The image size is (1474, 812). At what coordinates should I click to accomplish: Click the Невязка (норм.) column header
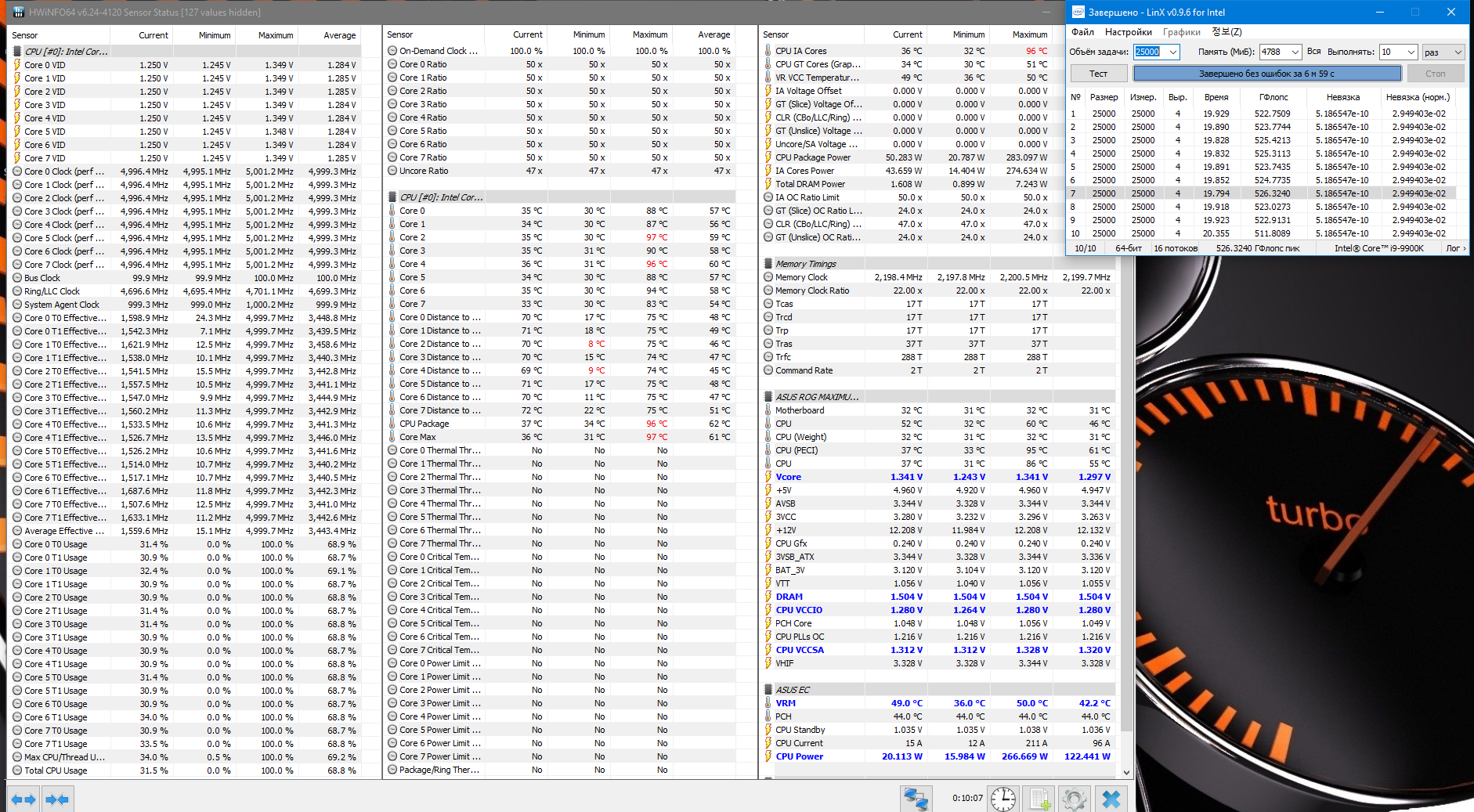[1418, 97]
